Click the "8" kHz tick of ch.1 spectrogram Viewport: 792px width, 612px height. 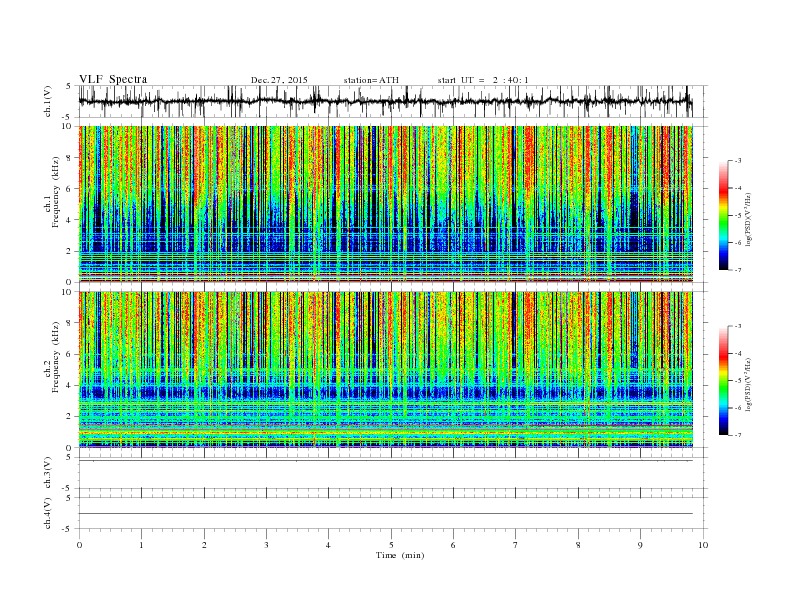70,158
